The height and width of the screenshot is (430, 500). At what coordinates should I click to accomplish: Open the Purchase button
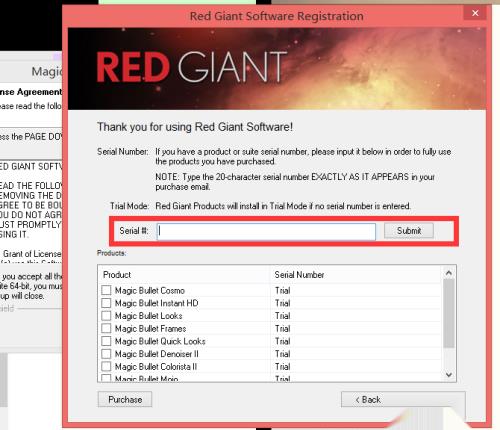pos(125,399)
